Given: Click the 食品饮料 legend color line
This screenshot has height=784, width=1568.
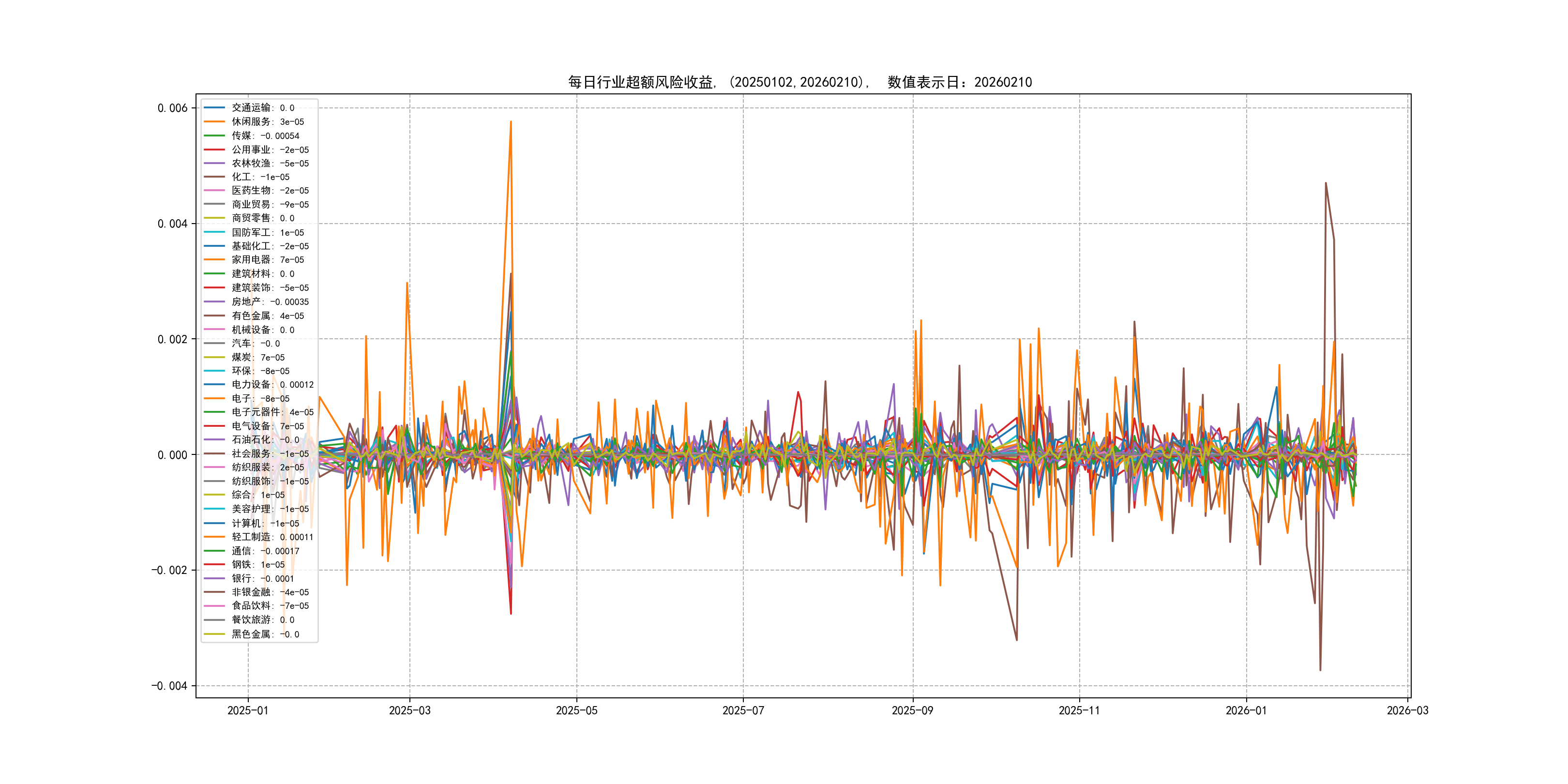Looking at the screenshot, I should [x=214, y=605].
